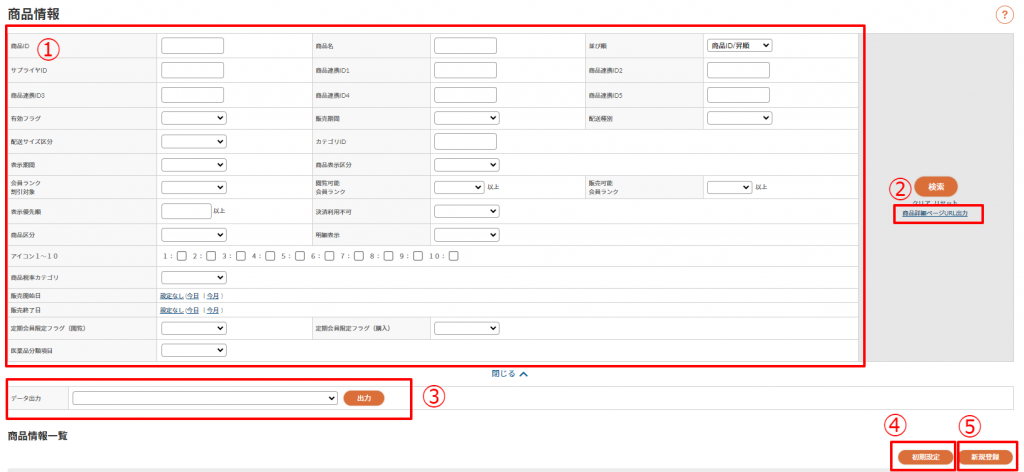Open the 販売可能会員ランク dropdown
Screen dimensions: 1024x472
point(729,187)
